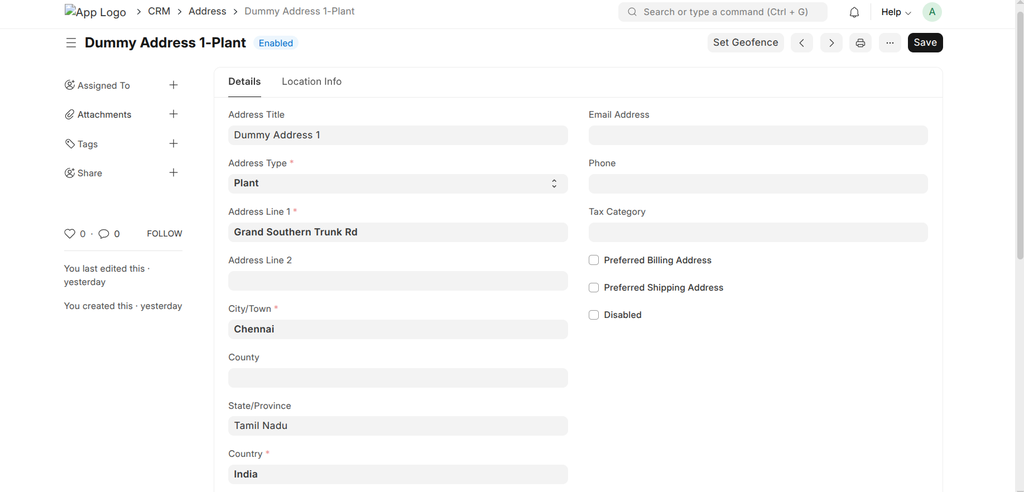Click the Tags sidebar label
The width and height of the screenshot is (1024, 492).
click(88, 144)
